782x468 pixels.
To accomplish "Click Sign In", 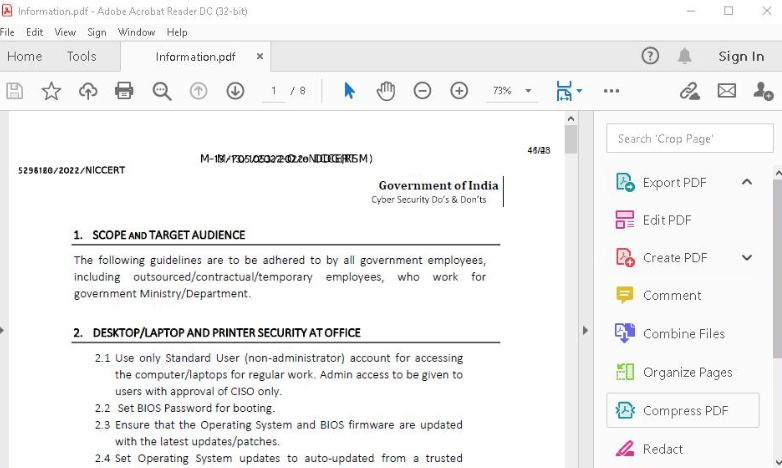I will coord(741,56).
